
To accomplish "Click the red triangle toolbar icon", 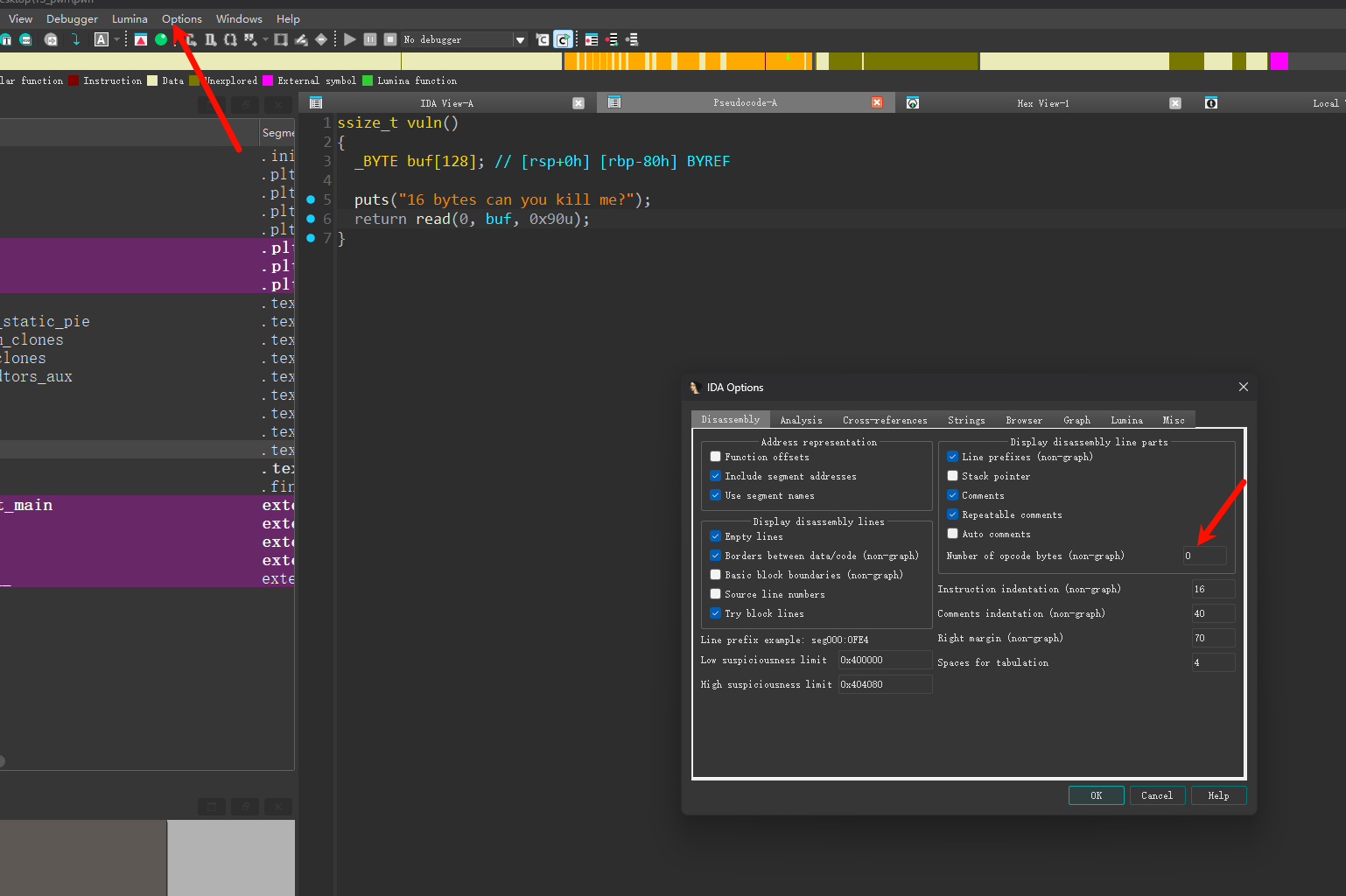I will [141, 39].
